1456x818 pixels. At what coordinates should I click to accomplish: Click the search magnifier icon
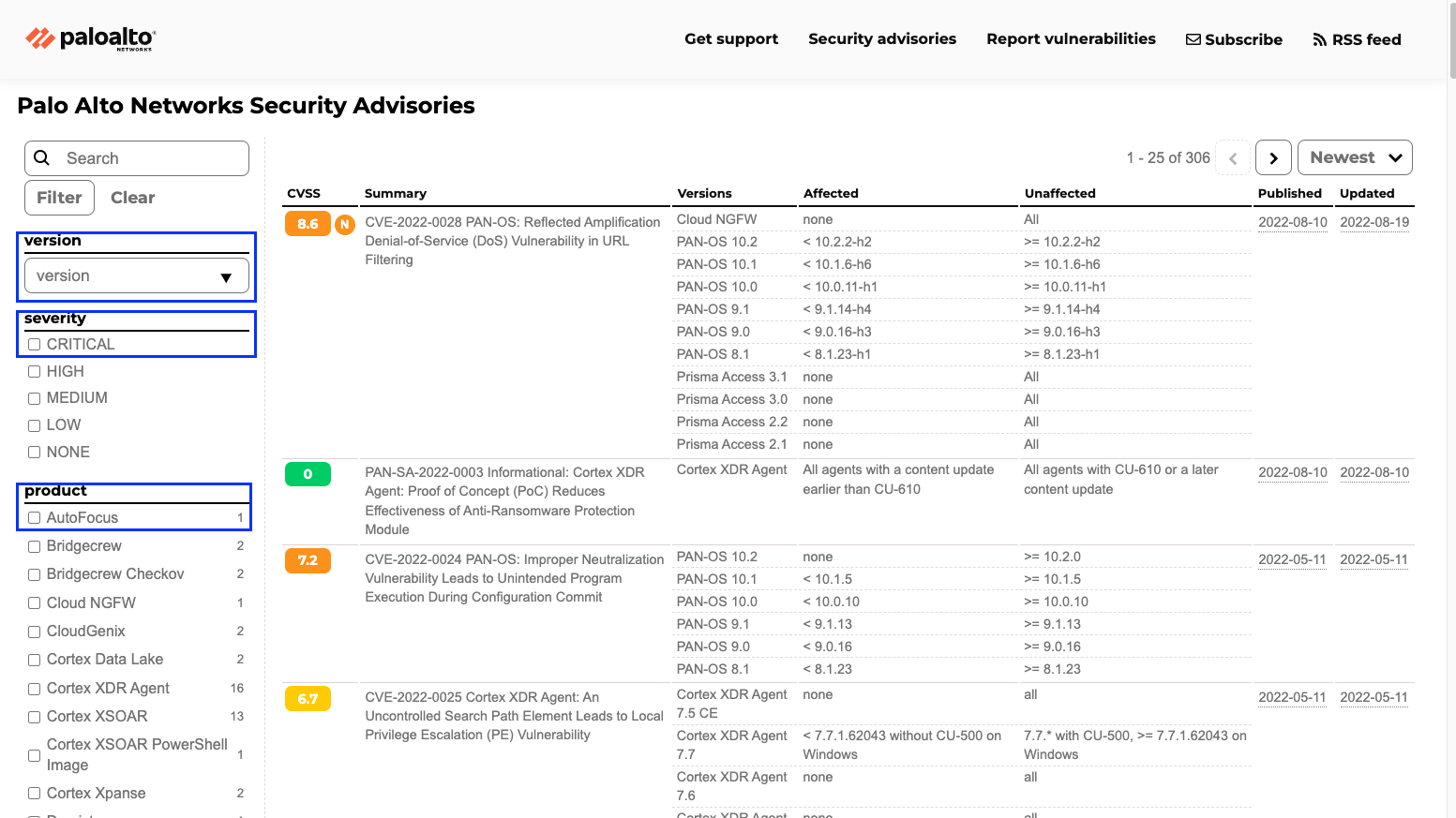pos(41,158)
